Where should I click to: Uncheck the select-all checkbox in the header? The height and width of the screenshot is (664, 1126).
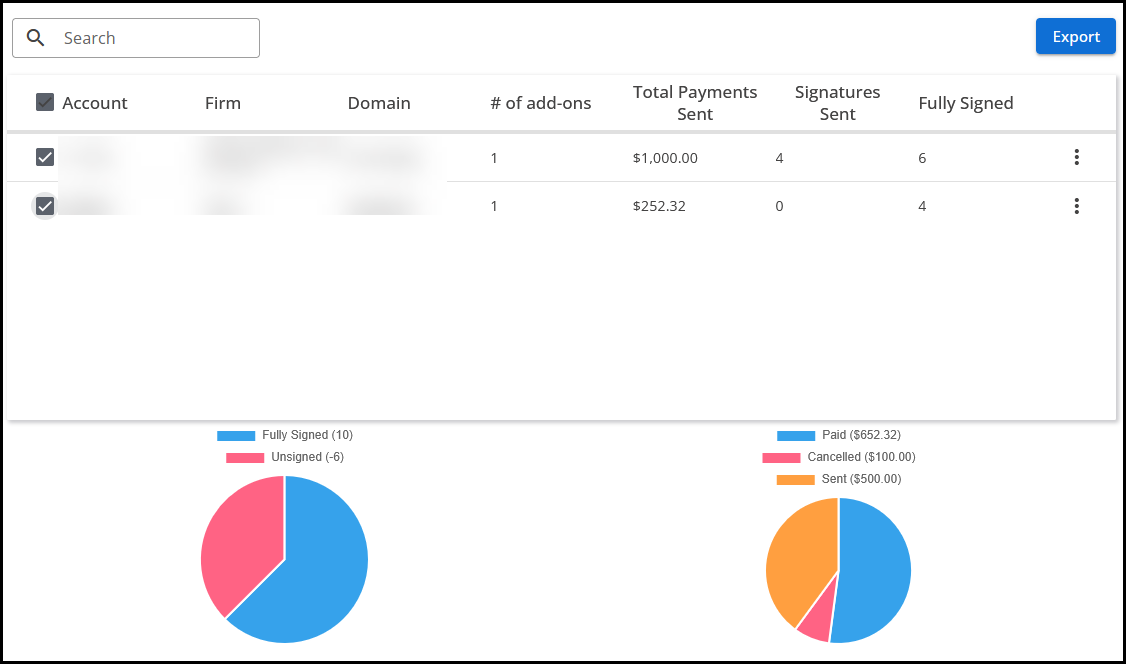click(44, 101)
